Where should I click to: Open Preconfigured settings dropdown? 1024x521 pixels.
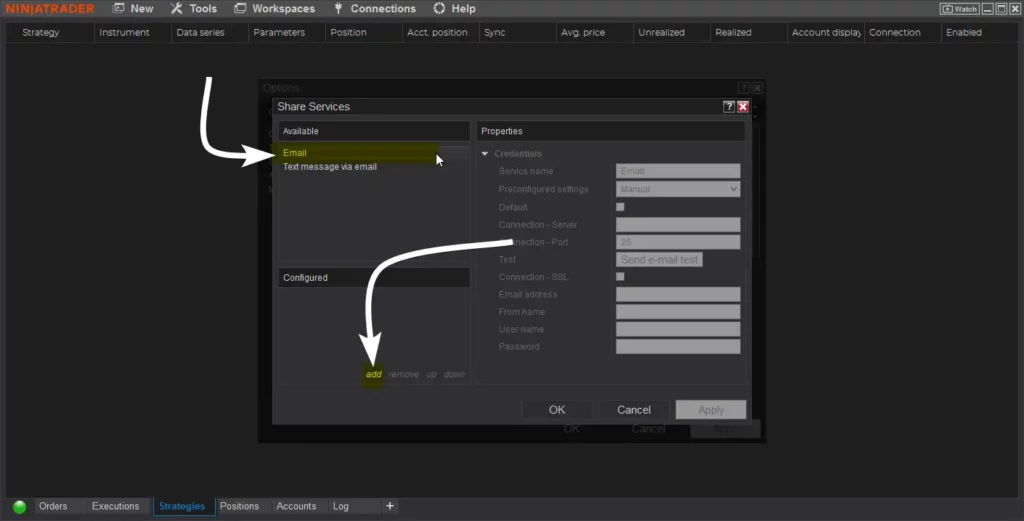(678, 189)
